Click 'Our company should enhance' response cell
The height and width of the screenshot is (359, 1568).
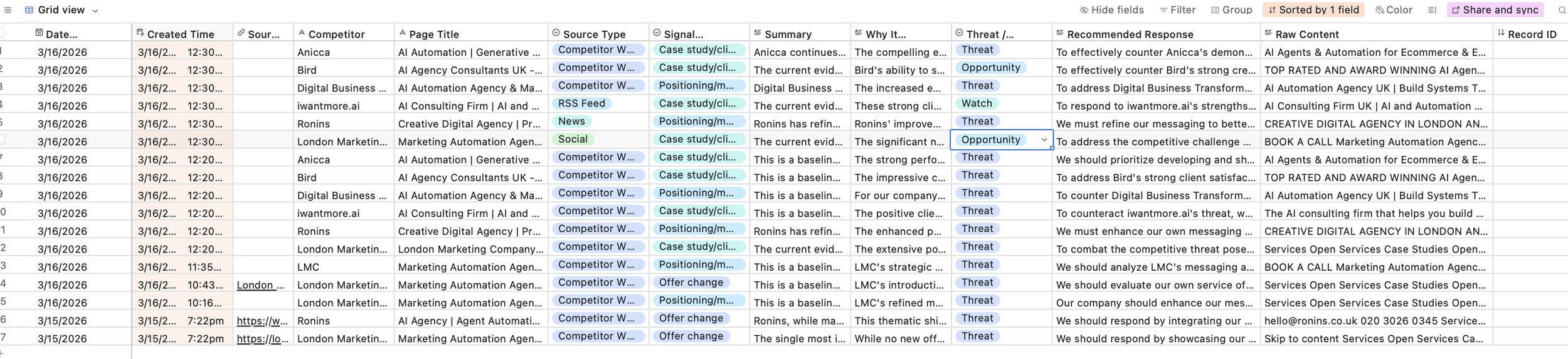click(x=1156, y=303)
